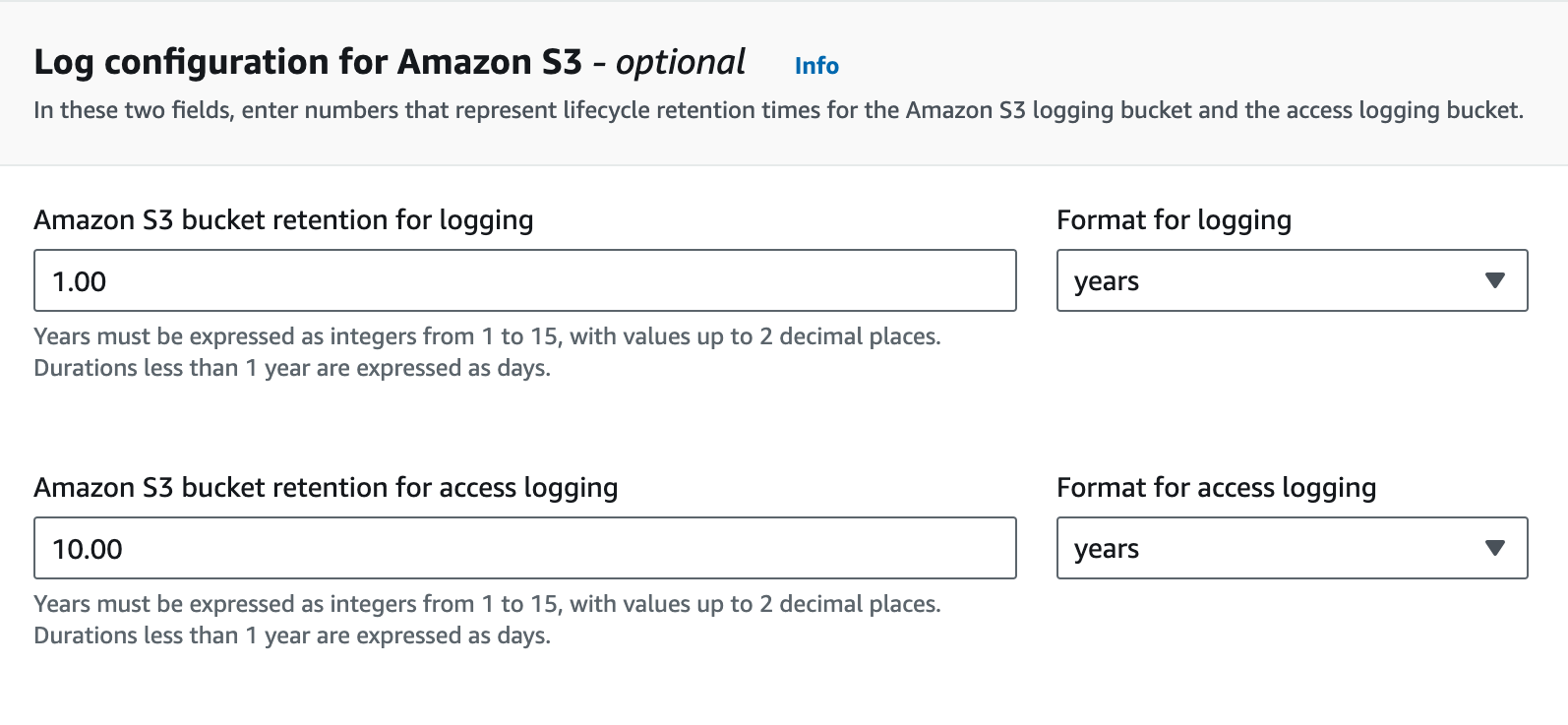This screenshot has height=725, width=1568.
Task: Click the 'Amazon S3 bucket retention for logging' label
Action: [x=283, y=220]
